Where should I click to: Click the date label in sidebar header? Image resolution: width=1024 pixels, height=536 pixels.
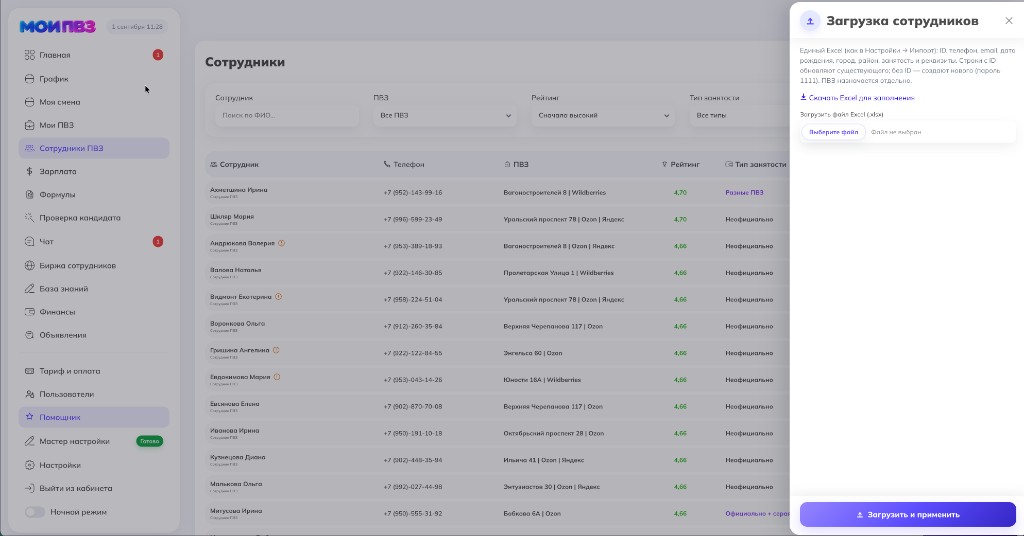pyautogui.click(x=136, y=27)
